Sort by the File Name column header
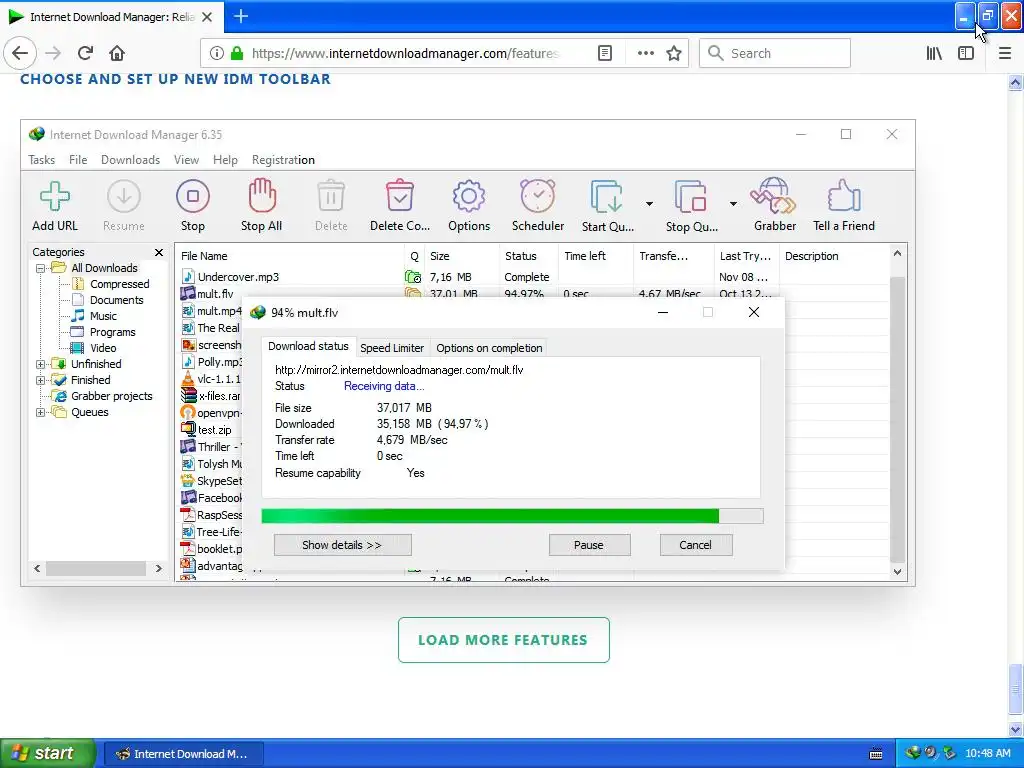 click(x=290, y=256)
